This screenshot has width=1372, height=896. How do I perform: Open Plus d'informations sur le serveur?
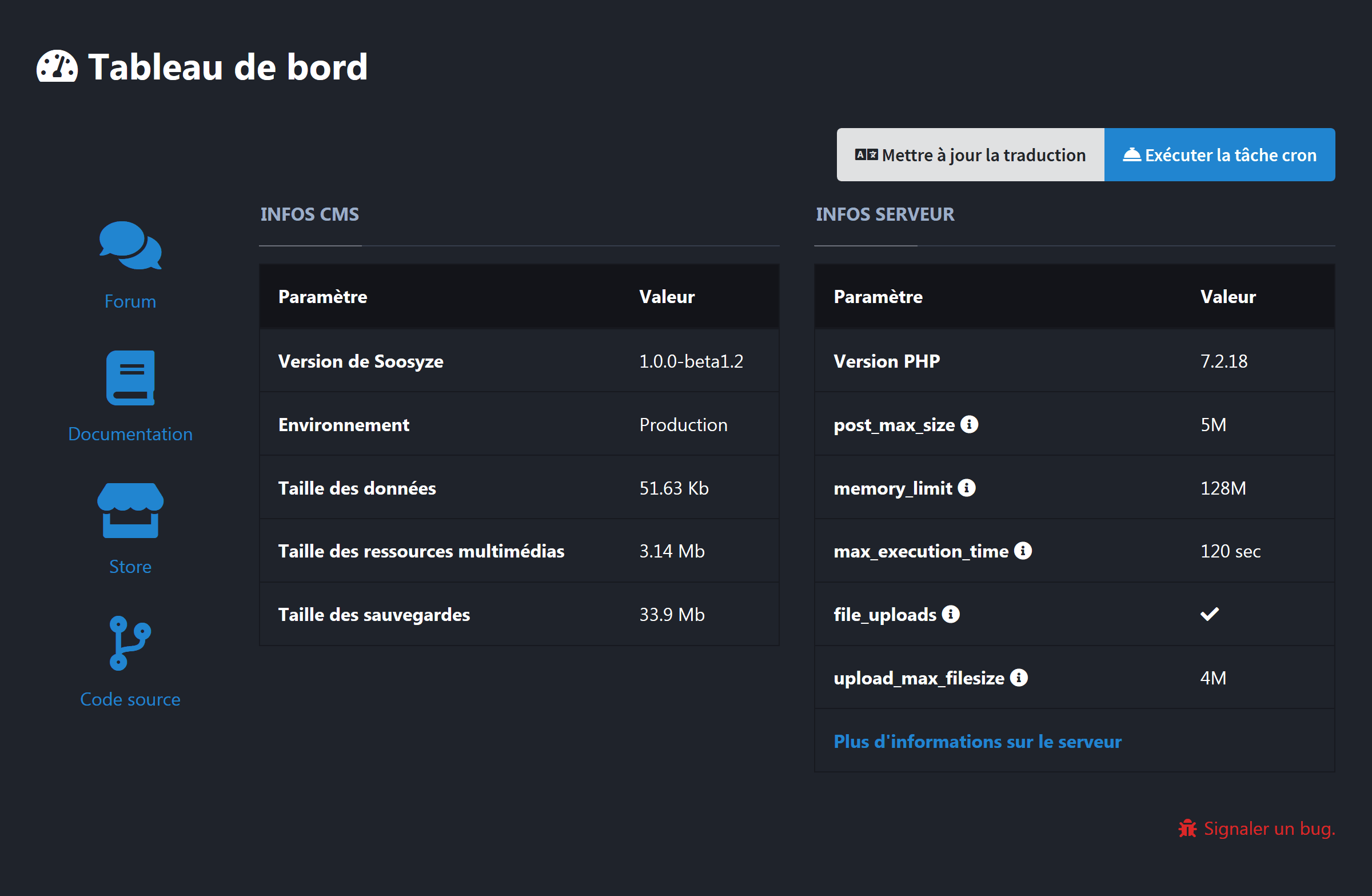(977, 742)
